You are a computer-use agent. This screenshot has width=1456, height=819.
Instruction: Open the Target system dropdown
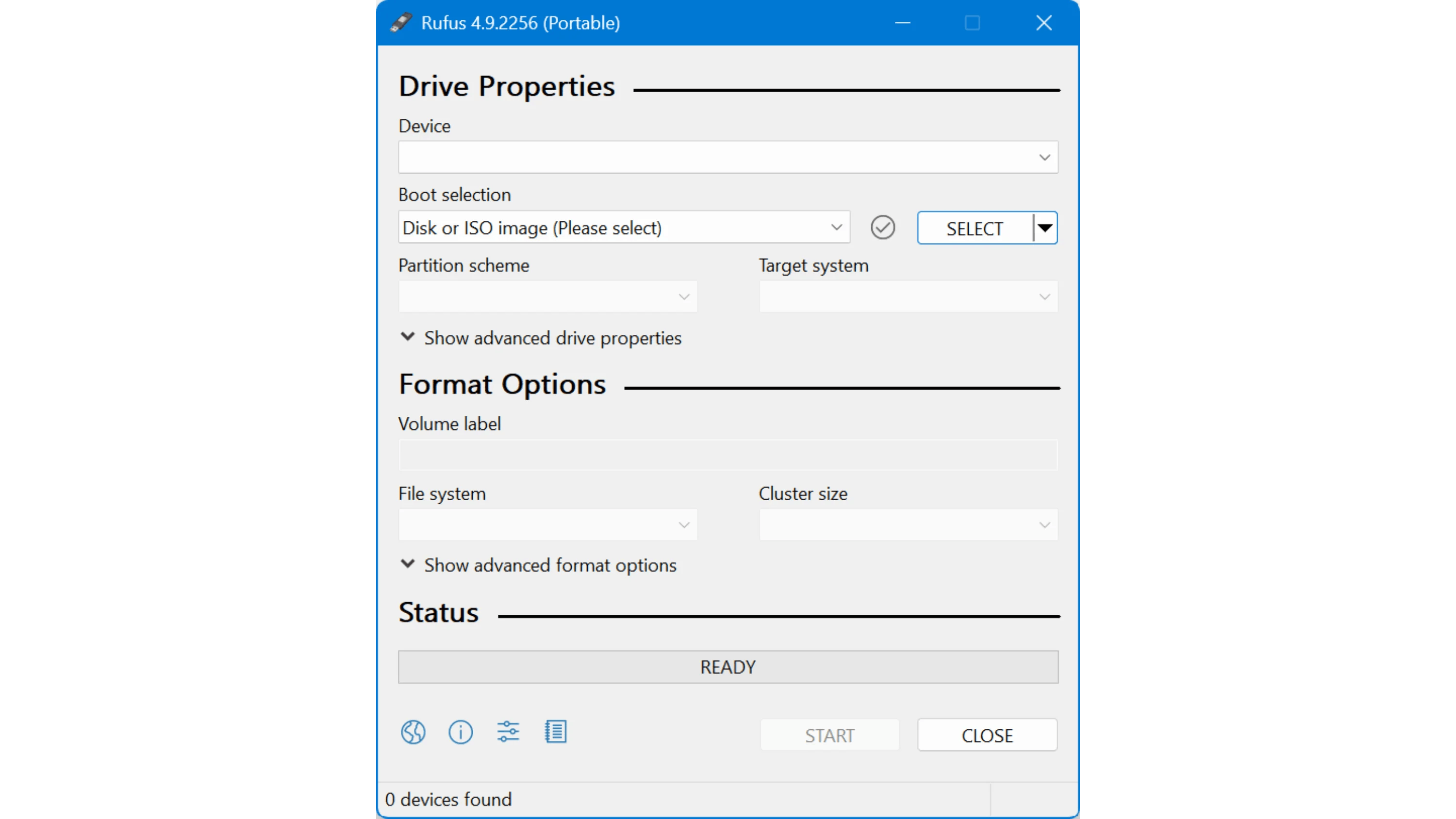pos(909,297)
